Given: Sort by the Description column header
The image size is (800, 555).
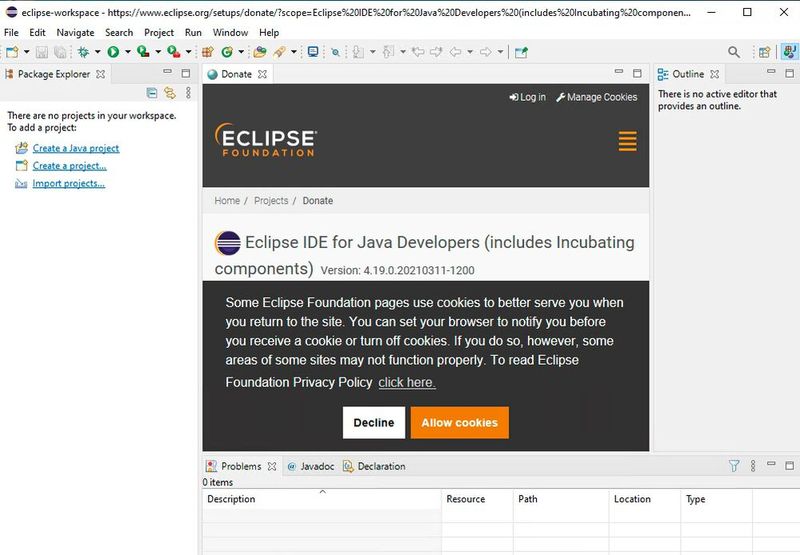Looking at the screenshot, I should 322,499.
